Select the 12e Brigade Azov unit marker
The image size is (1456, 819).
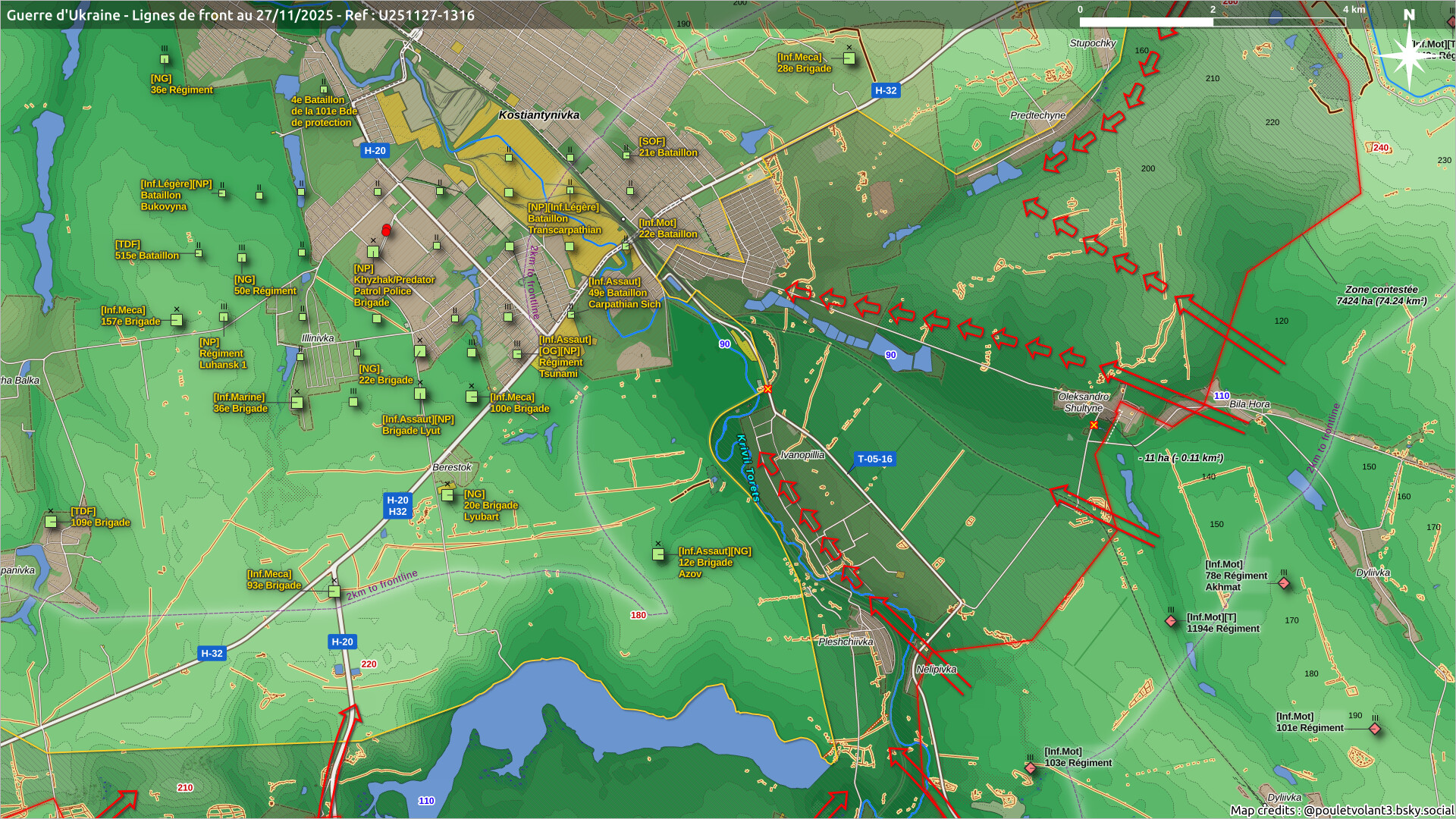pyautogui.click(x=658, y=554)
